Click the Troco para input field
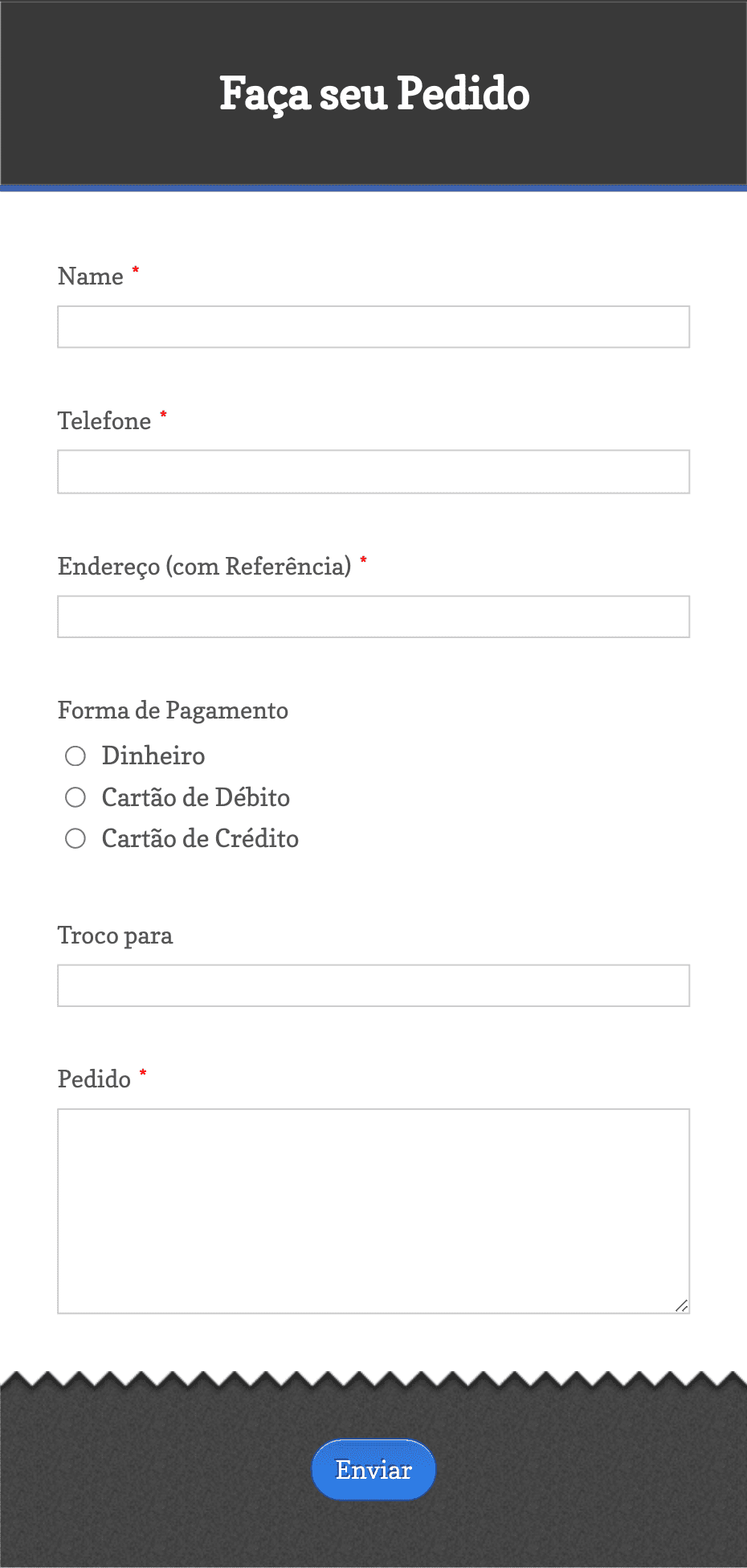The height and width of the screenshot is (1568, 747). (x=373, y=985)
